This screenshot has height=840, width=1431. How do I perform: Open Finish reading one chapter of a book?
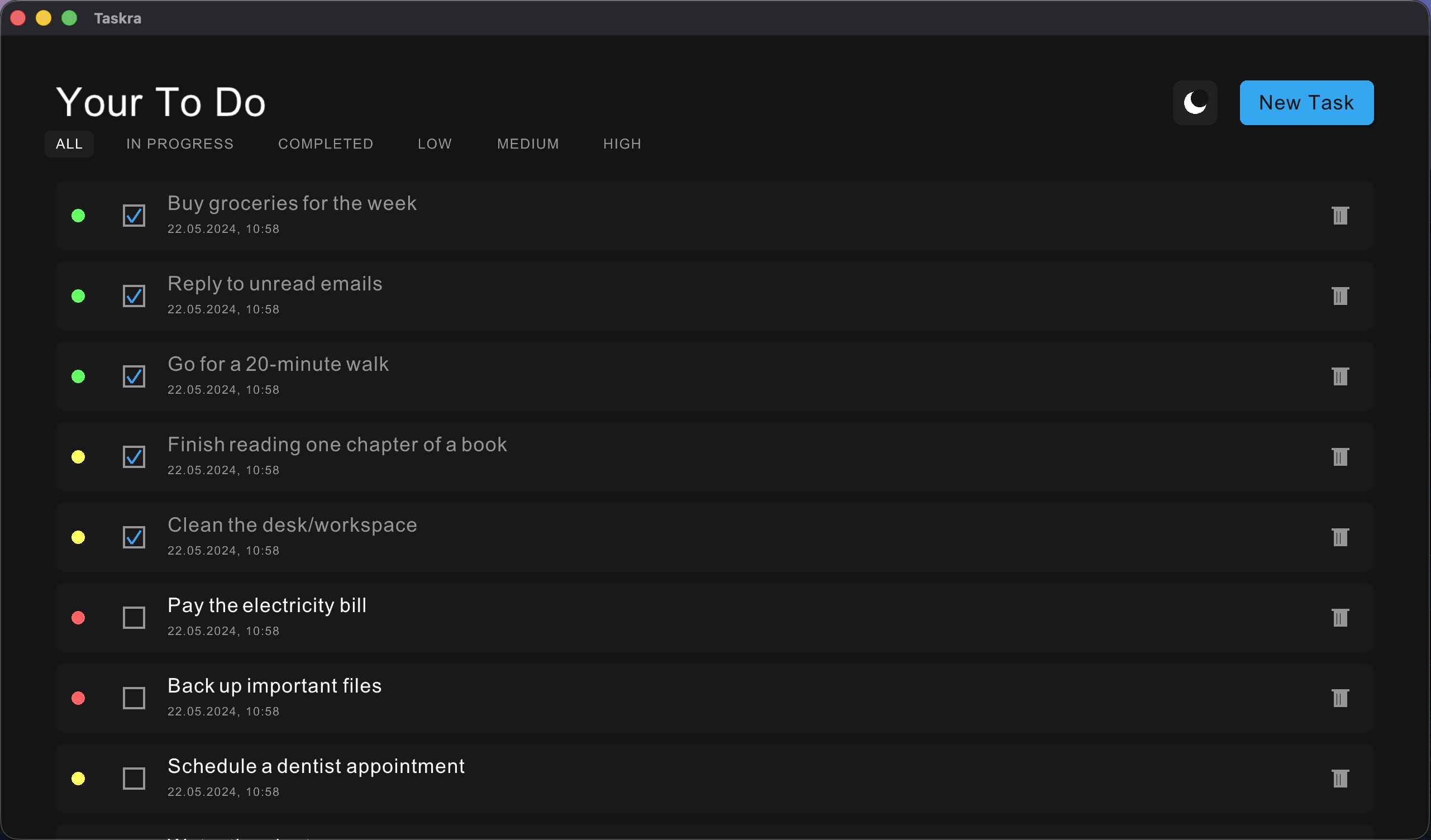(x=337, y=445)
